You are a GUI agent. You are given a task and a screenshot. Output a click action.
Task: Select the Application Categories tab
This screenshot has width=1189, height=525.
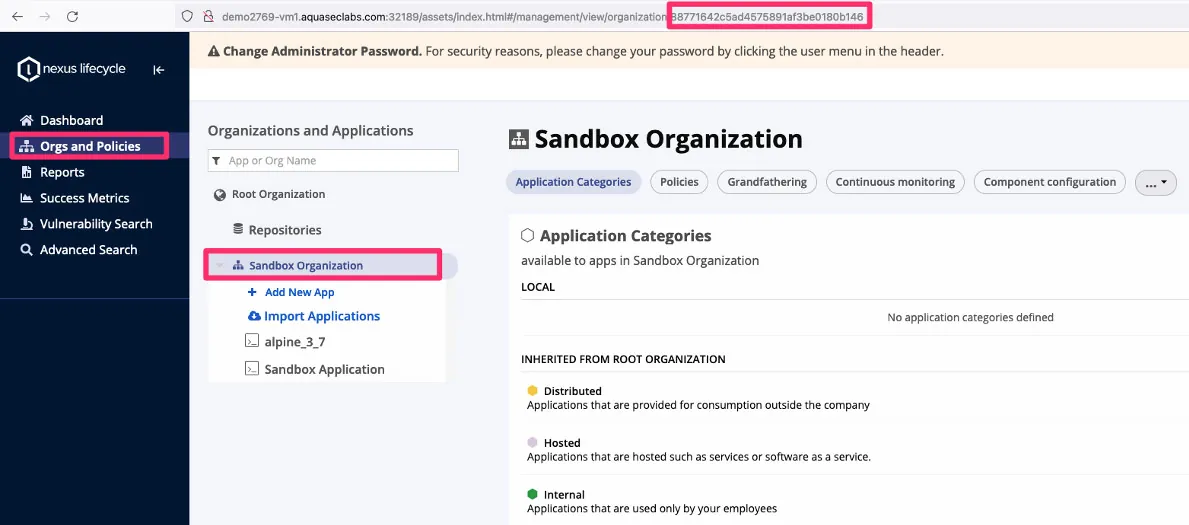pos(573,182)
